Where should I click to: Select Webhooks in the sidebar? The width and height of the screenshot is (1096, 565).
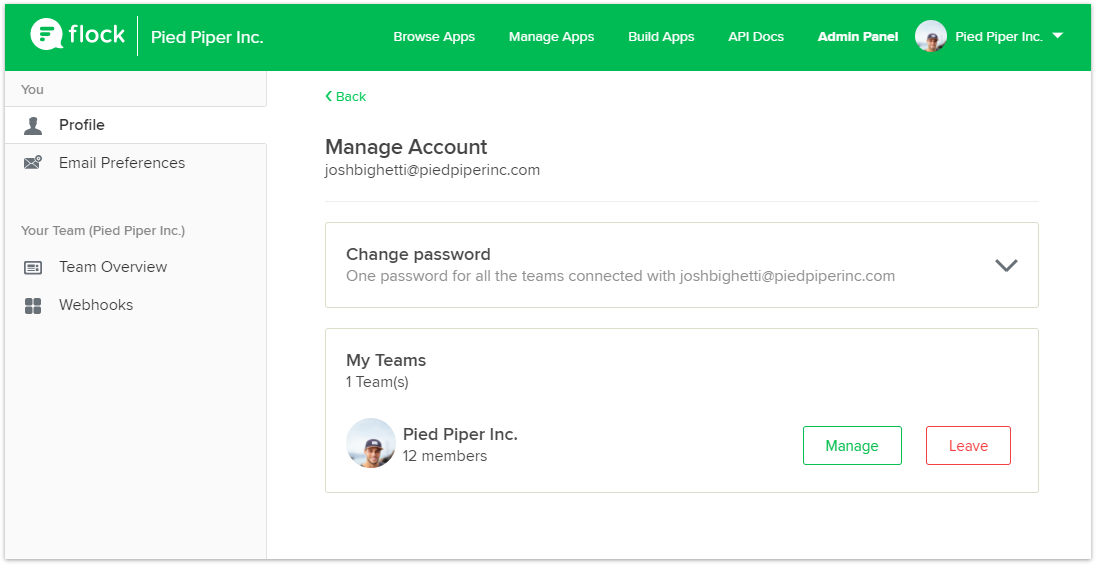tap(136, 305)
